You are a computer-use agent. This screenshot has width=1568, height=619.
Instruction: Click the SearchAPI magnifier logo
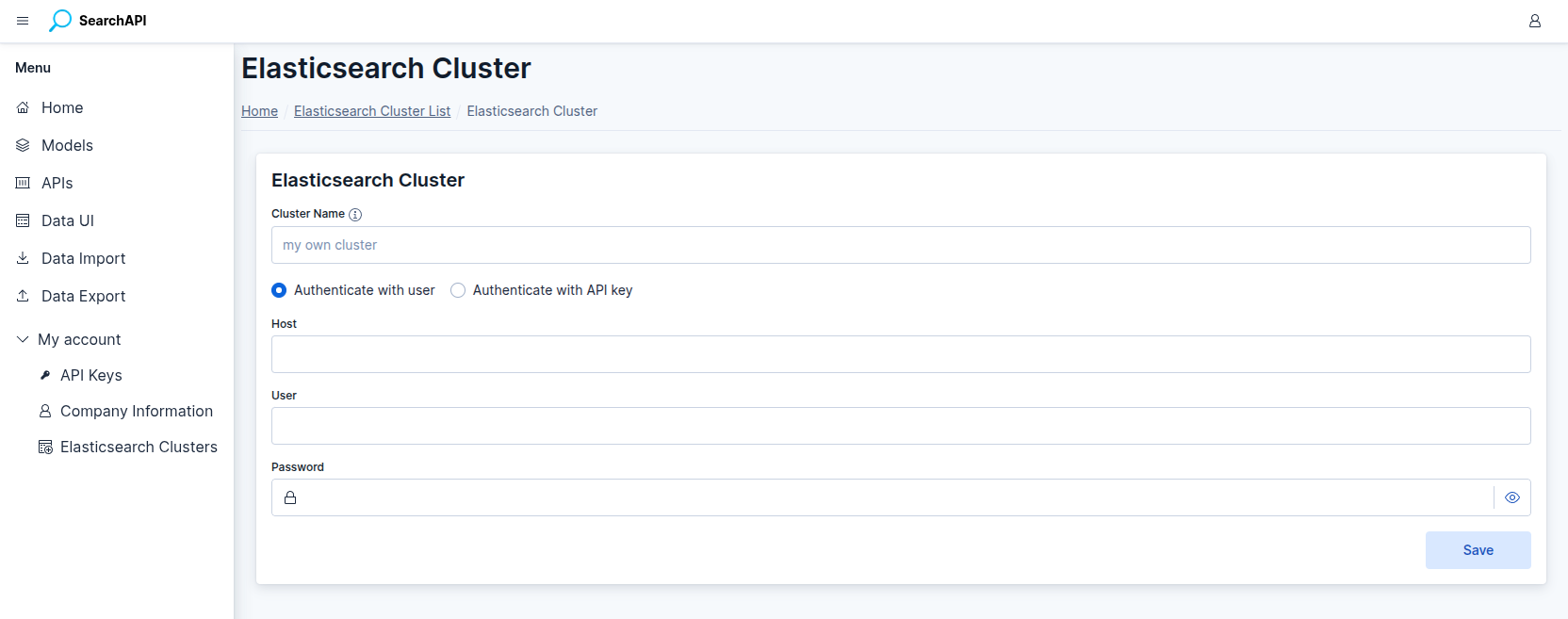point(60,21)
